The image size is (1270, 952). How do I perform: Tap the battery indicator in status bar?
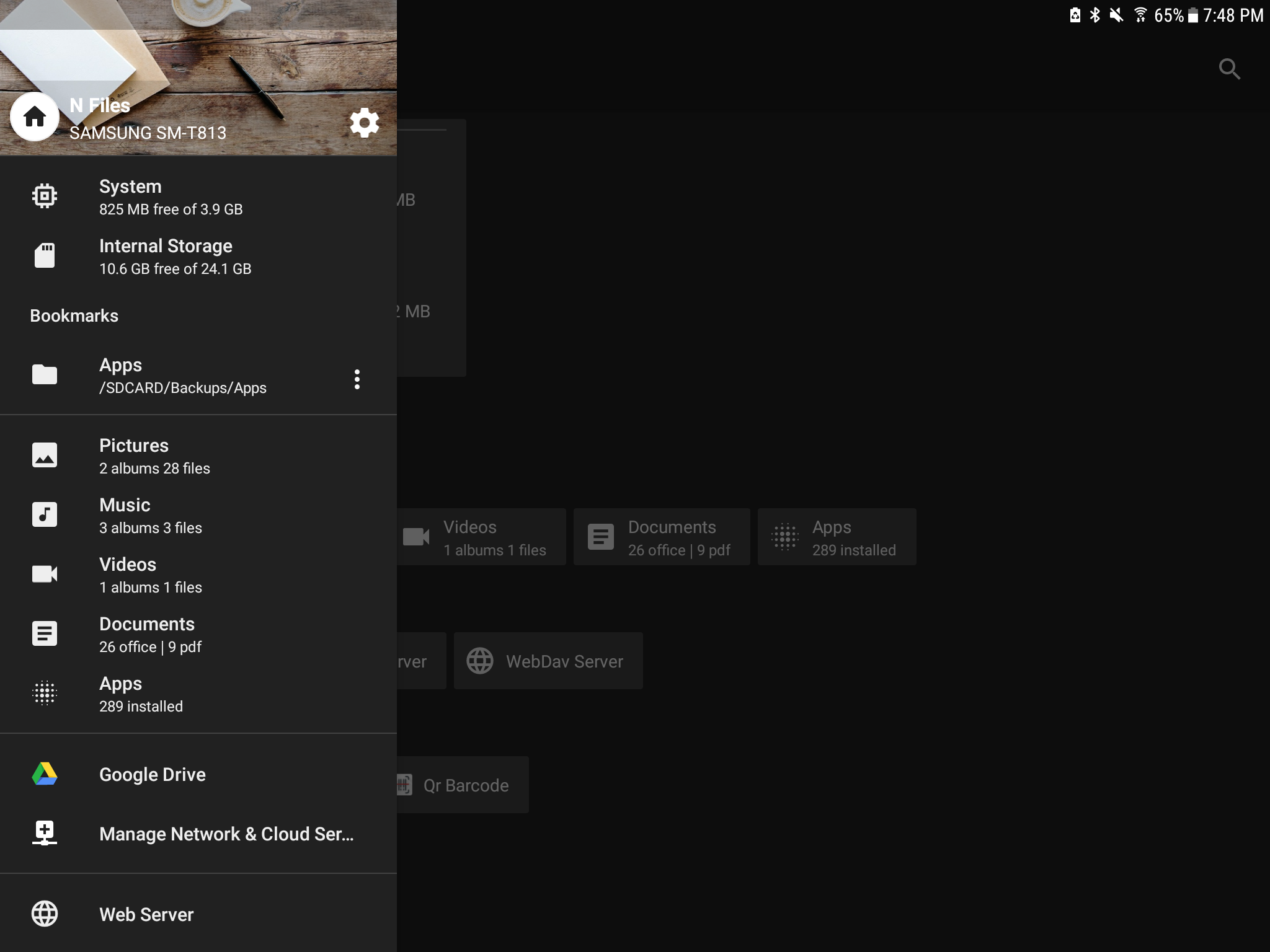[1192, 15]
